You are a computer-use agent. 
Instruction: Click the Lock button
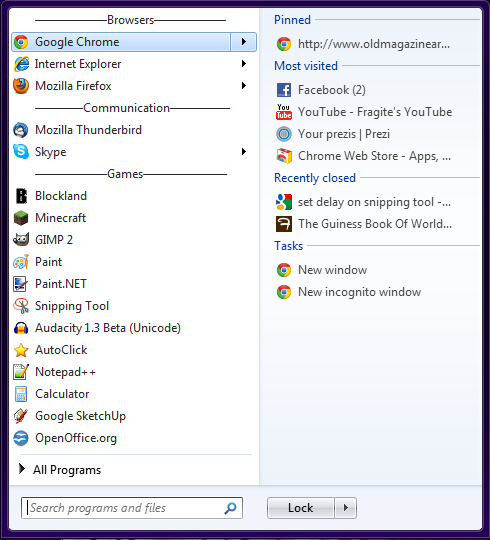(x=301, y=508)
